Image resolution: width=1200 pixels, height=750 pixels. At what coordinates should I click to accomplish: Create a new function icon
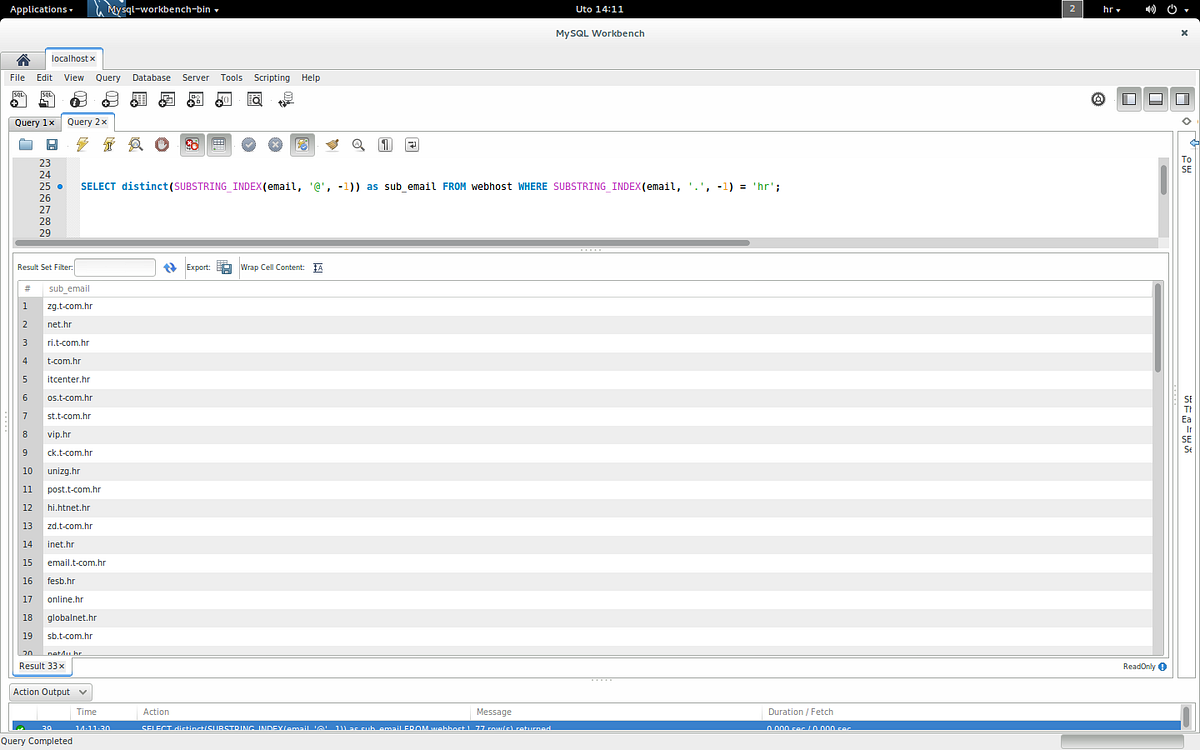(x=224, y=99)
